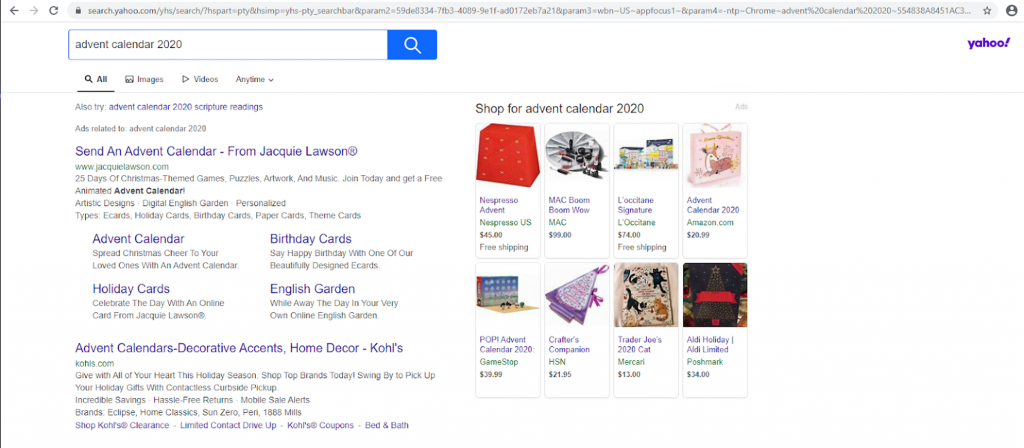Open the Kohl's Advent Calendars ad link
Screen dimensions: 1024x448
pos(239,348)
